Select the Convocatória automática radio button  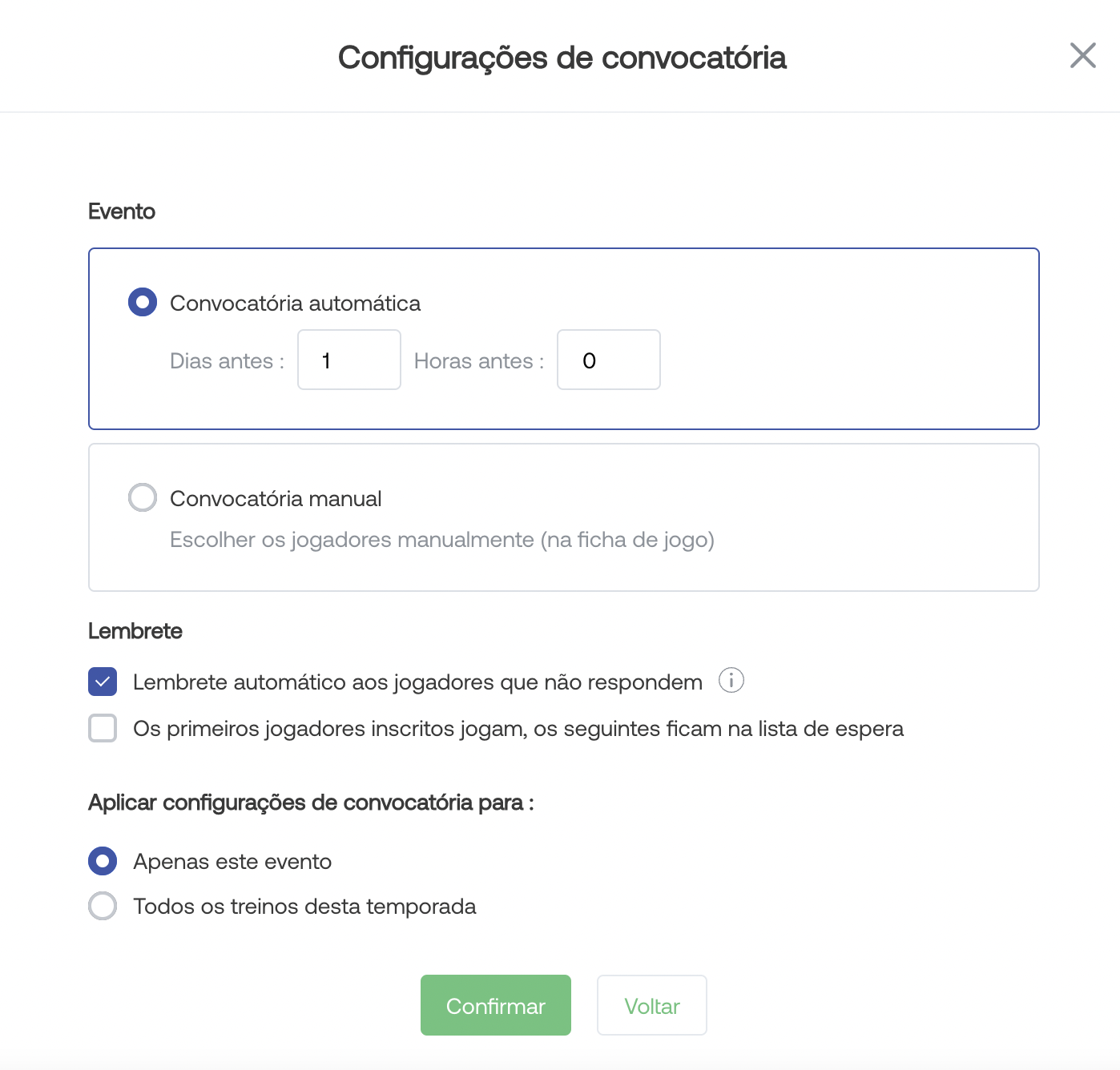coord(143,303)
